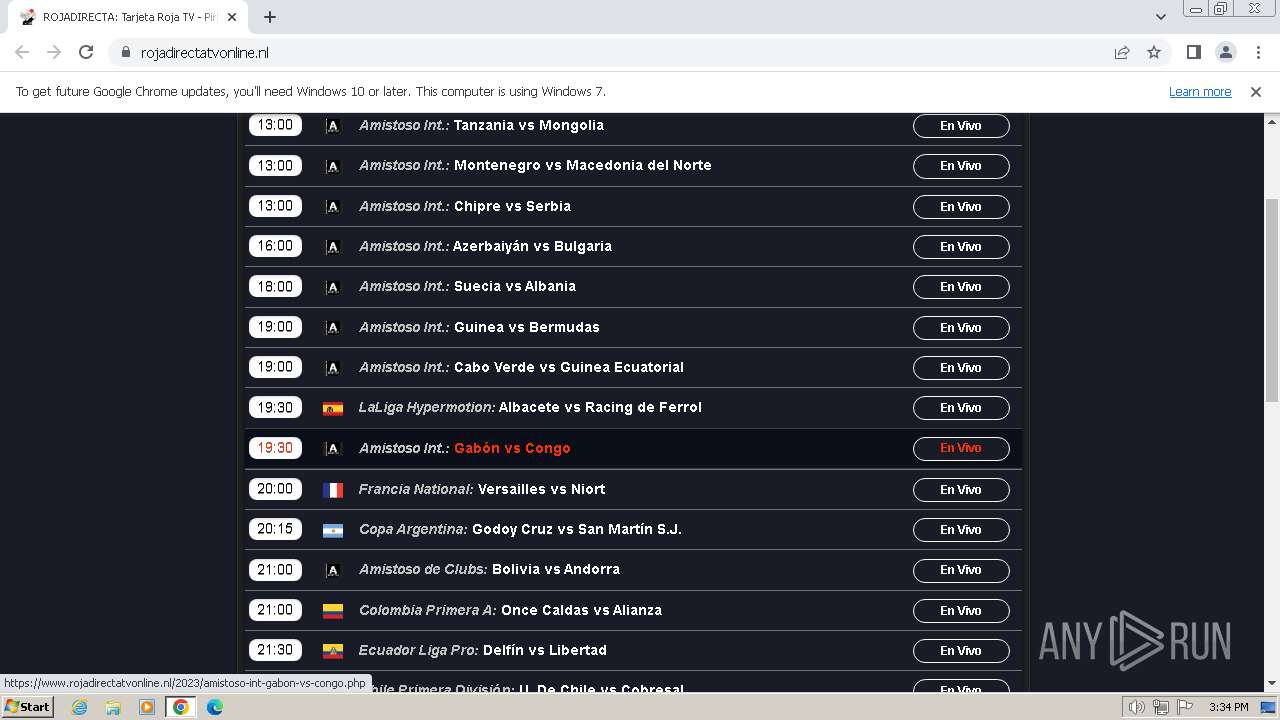1280x720 pixels.
Task: Open the Chrome three-dot menu
Action: (x=1257, y=52)
